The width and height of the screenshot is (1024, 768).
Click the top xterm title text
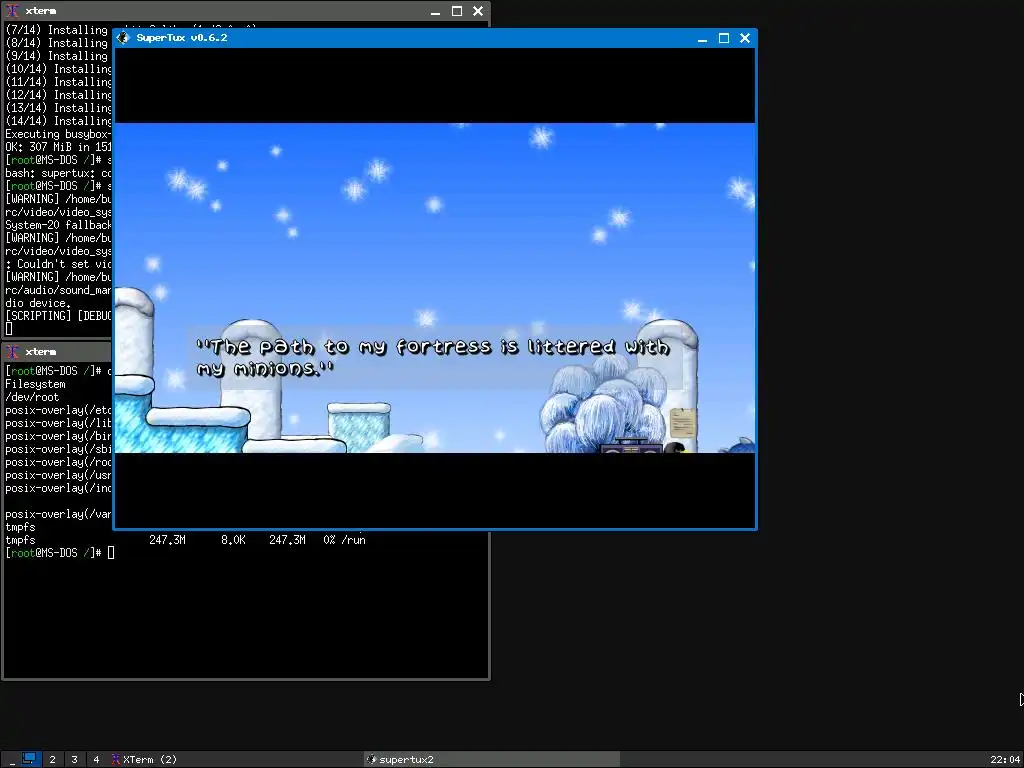[40, 11]
